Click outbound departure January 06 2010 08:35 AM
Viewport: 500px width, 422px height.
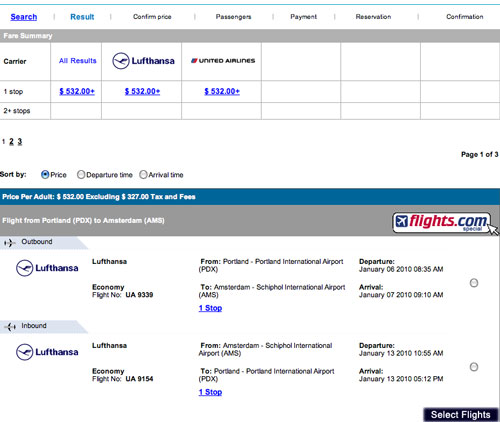tap(401, 269)
